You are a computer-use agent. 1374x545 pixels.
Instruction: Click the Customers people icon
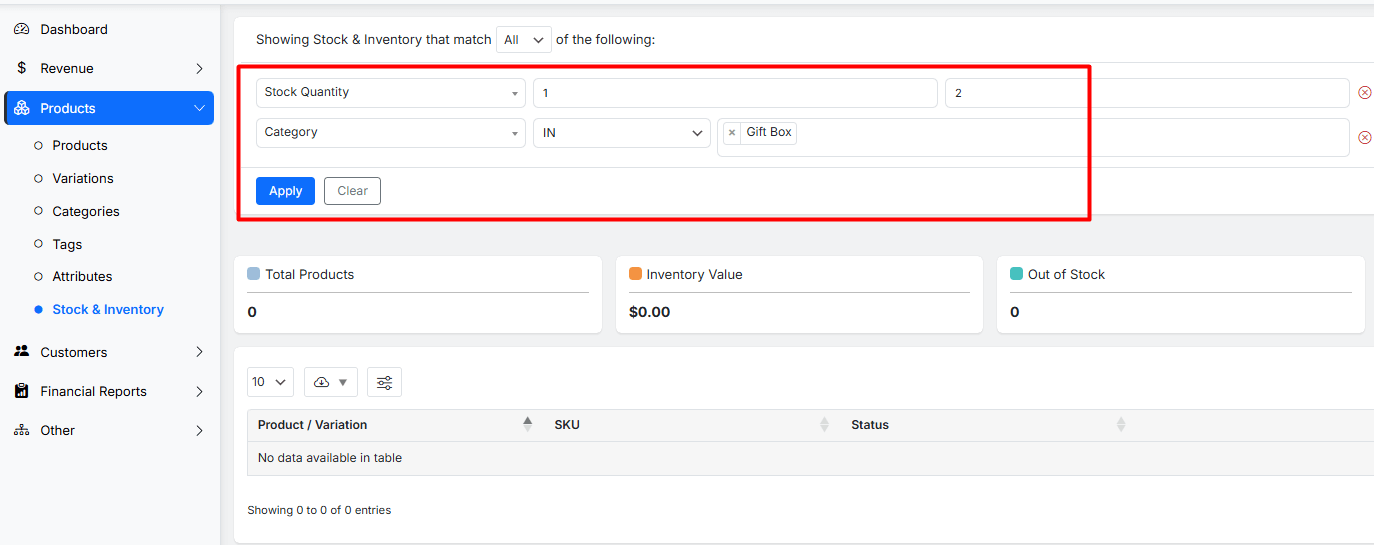pos(21,352)
